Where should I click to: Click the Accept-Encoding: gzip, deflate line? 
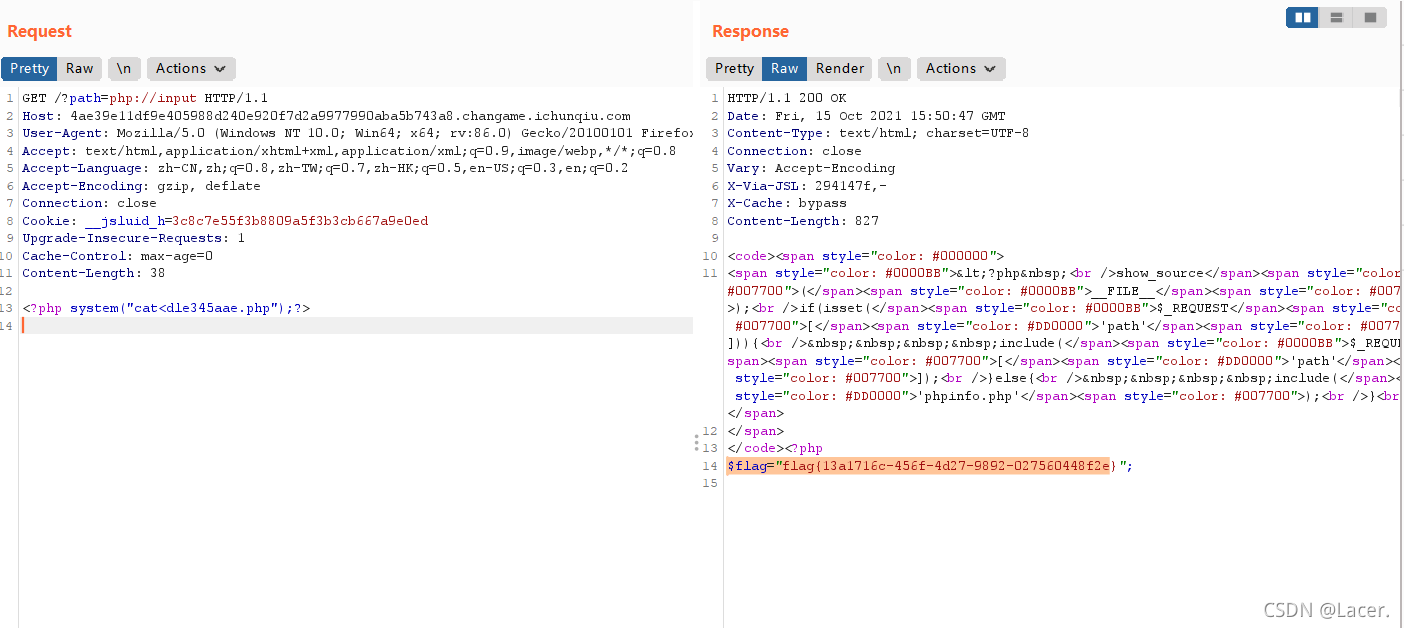tap(141, 186)
